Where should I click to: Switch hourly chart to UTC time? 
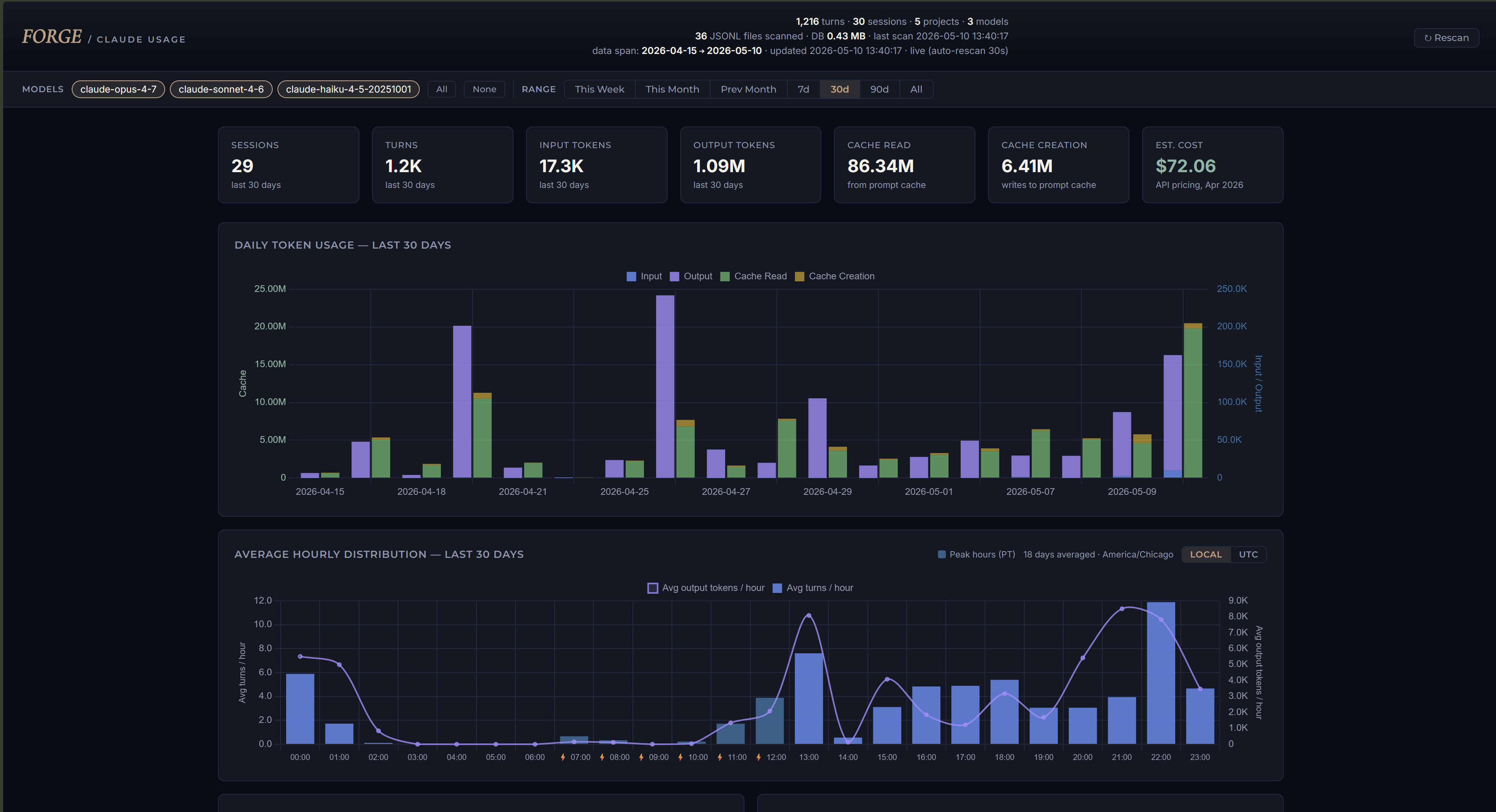click(x=1248, y=554)
